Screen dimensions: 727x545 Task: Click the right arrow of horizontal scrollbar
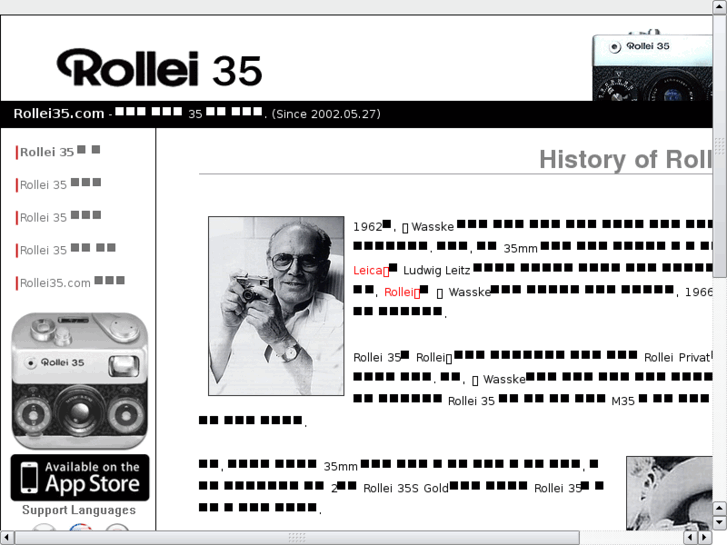click(x=705, y=537)
